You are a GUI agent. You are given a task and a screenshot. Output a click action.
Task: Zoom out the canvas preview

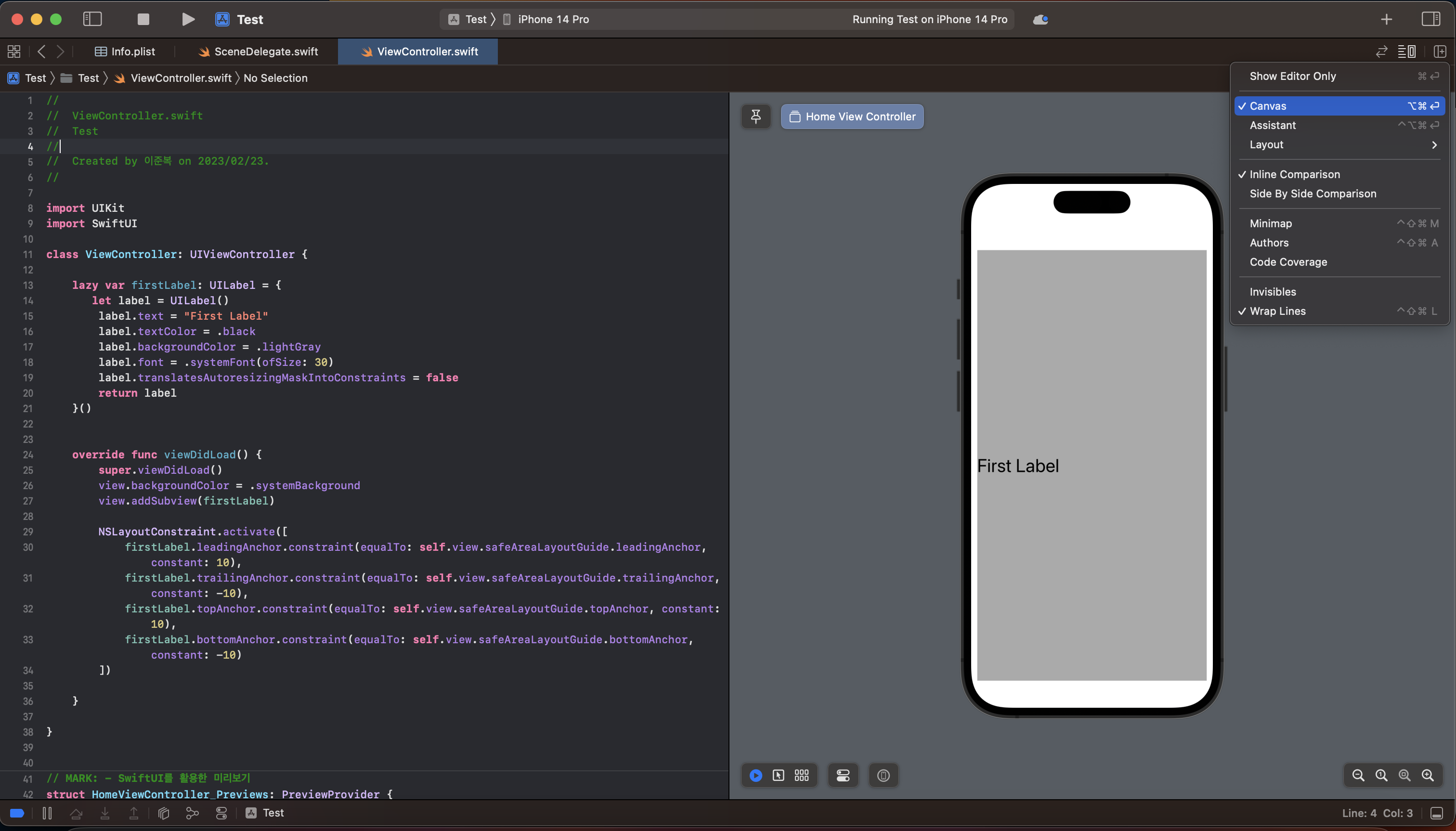point(1358,775)
